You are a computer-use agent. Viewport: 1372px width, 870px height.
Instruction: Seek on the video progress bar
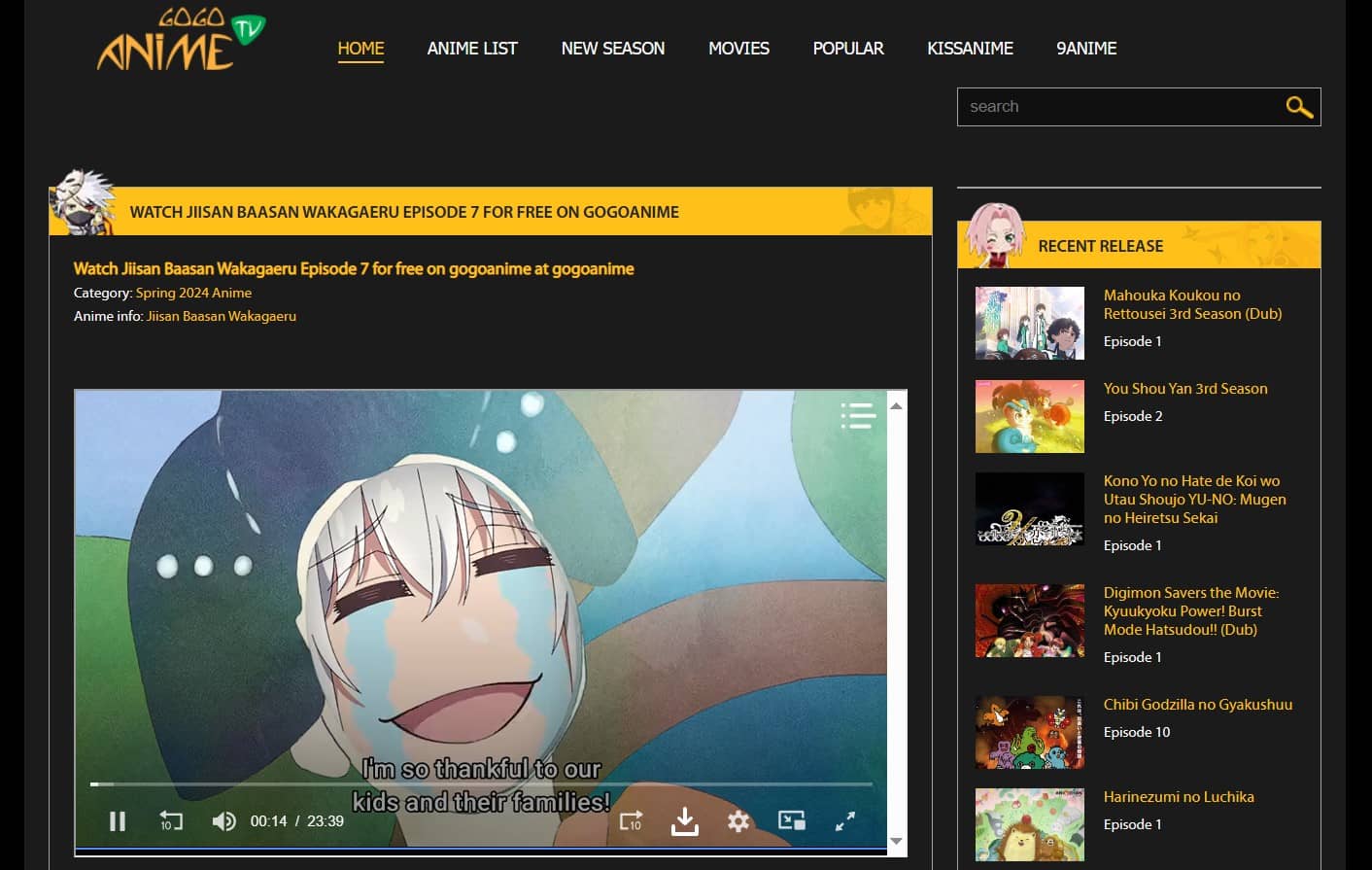(481, 783)
